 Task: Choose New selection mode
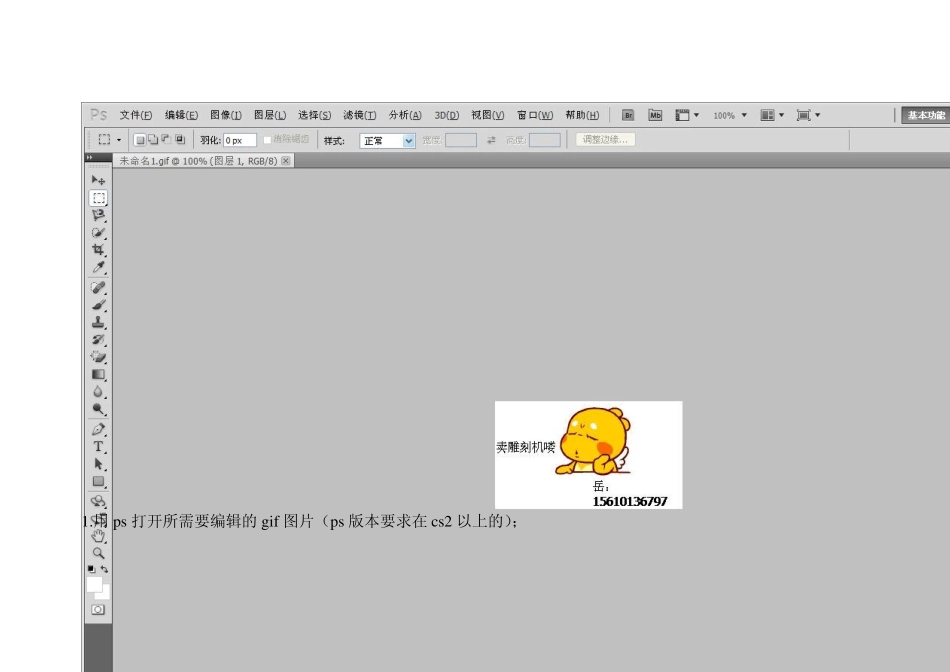click(x=140, y=140)
